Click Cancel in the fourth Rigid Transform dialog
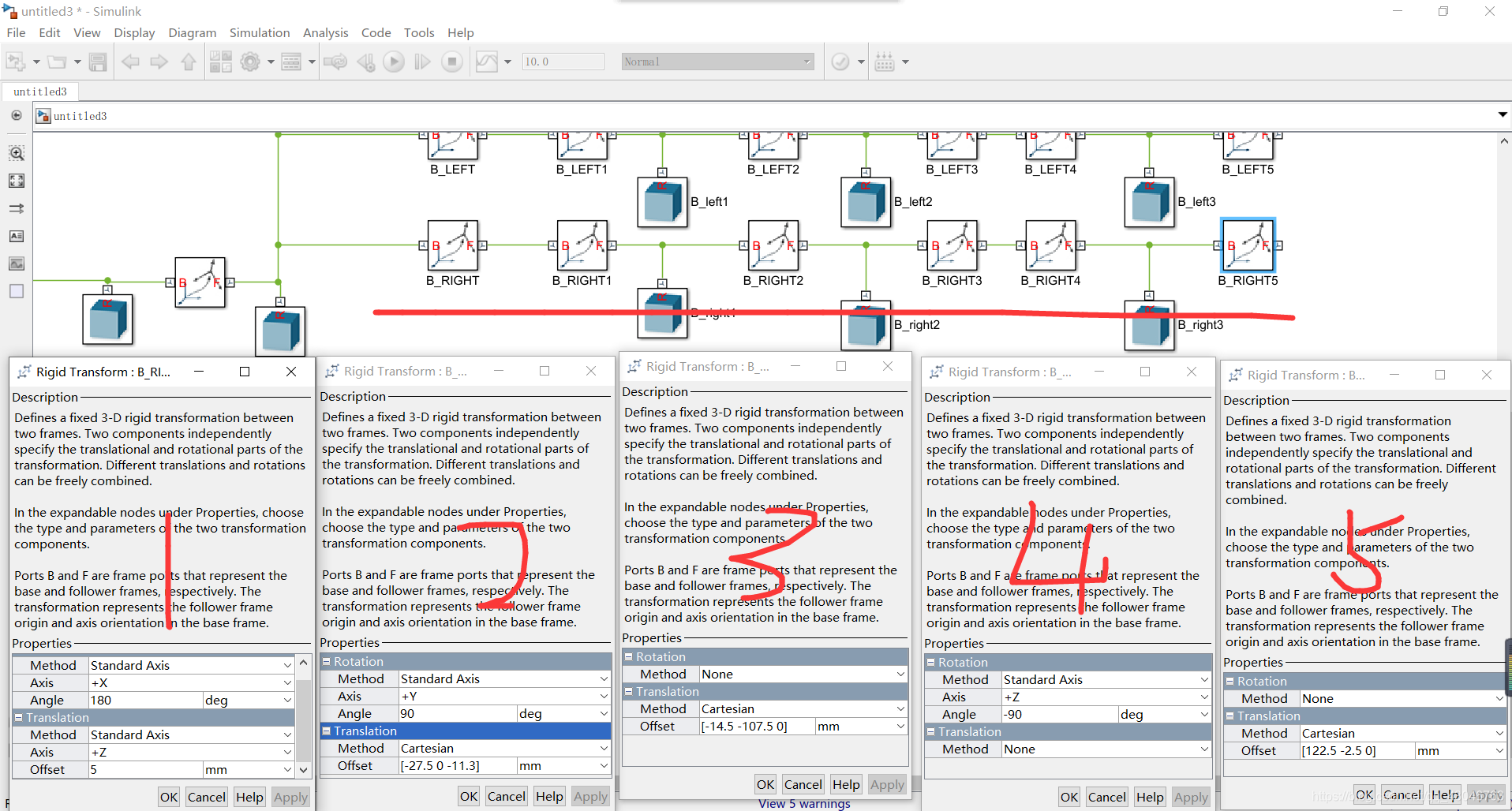 pyautogui.click(x=1106, y=797)
